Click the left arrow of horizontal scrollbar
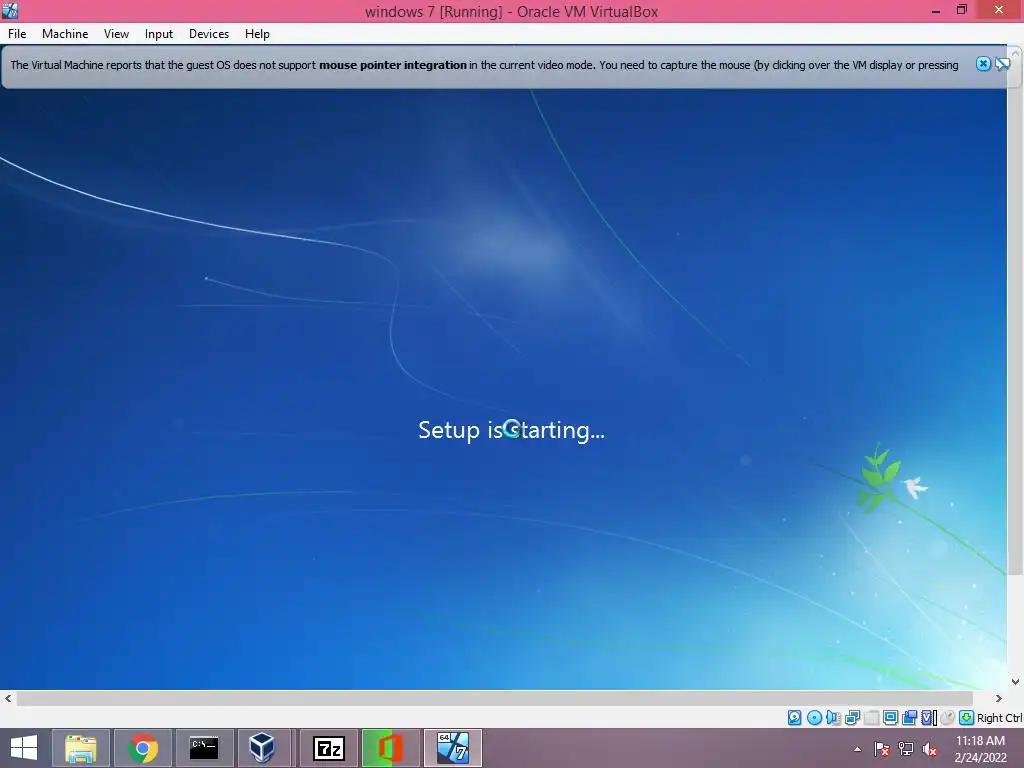Viewport: 1024px width, 768px height. (x=8, y=698)
